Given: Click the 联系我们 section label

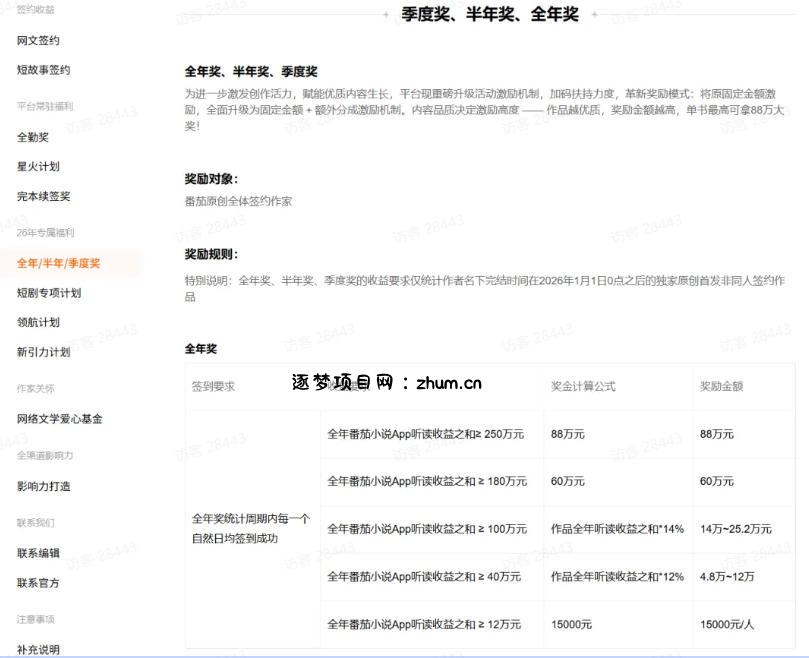Looking at the screenshot, I should [x=36, y=523].
